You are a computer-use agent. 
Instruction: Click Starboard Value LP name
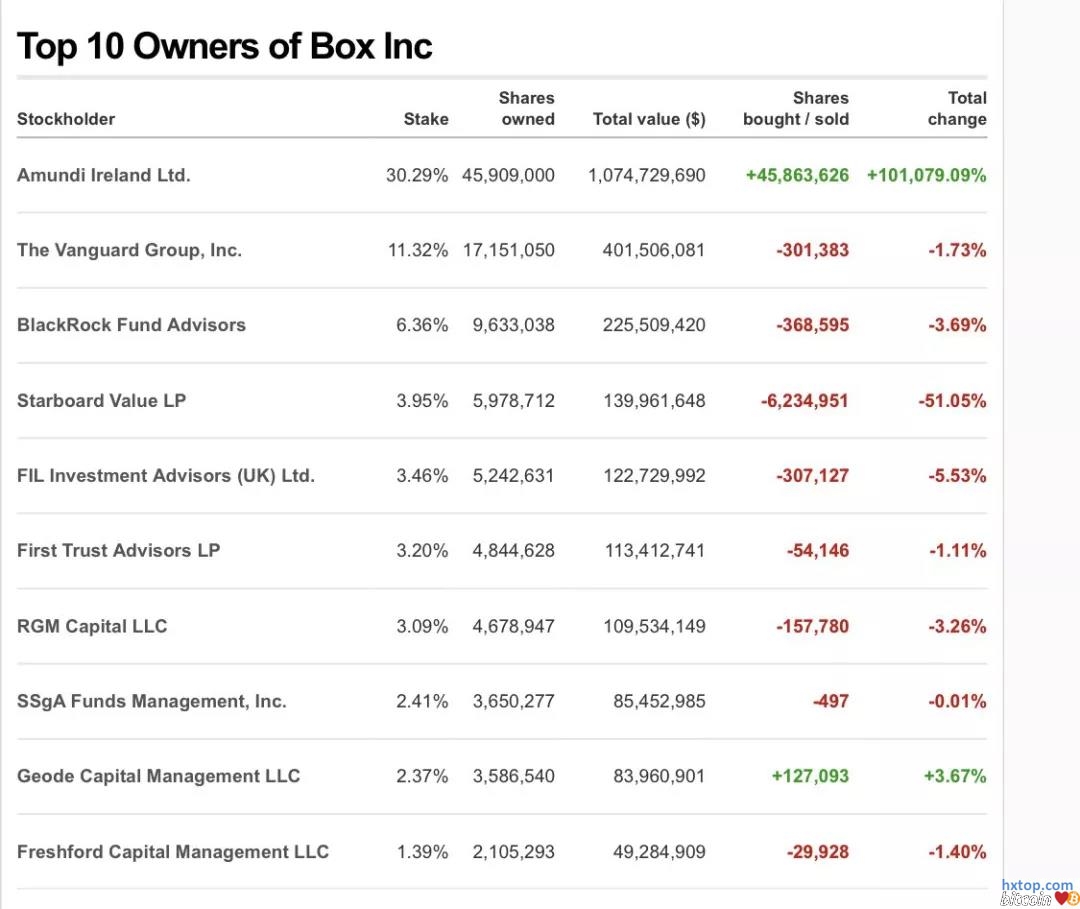[x=101, y=401]
